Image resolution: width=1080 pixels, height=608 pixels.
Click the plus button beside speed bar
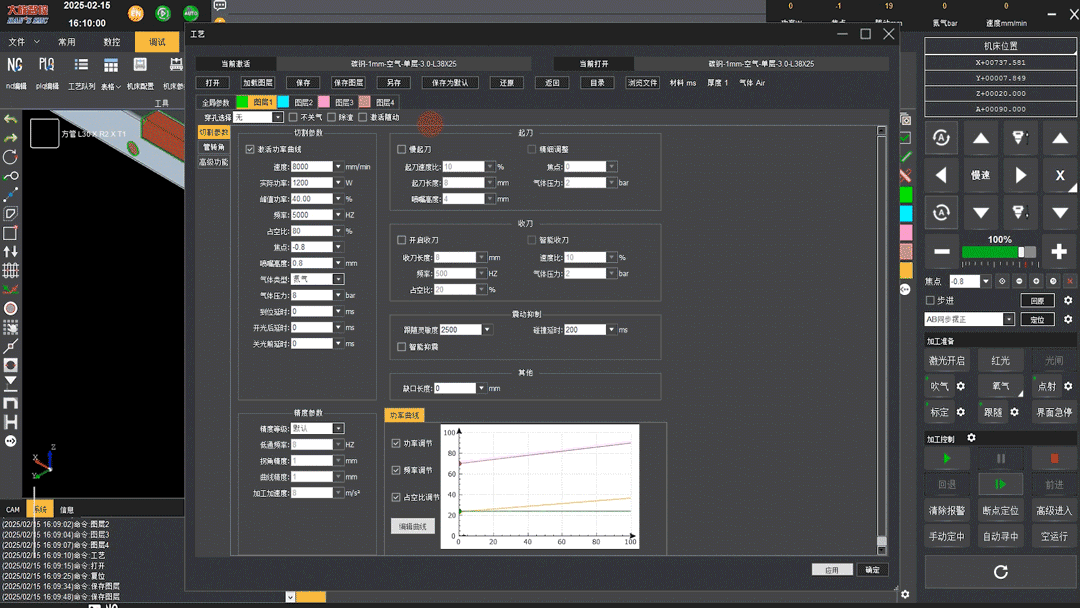[1059, 252]
